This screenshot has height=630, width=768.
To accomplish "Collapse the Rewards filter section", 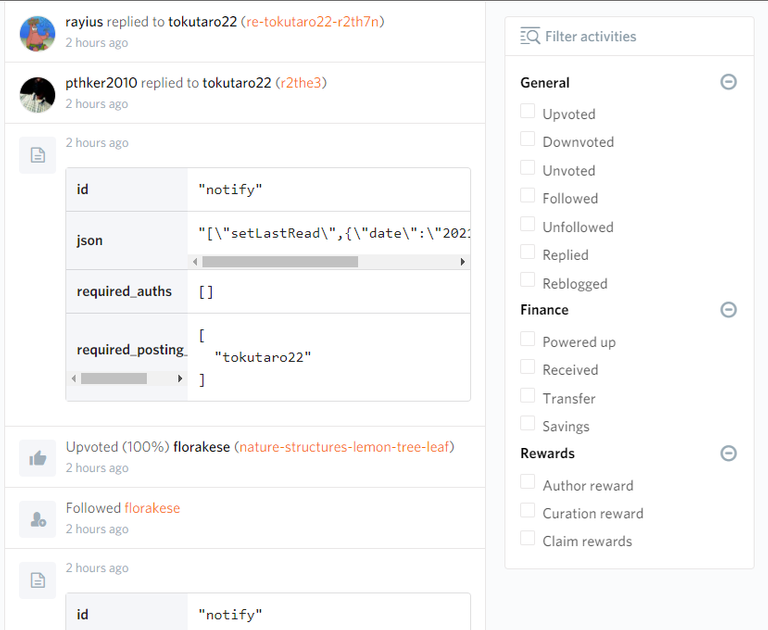I will [729, 453].
